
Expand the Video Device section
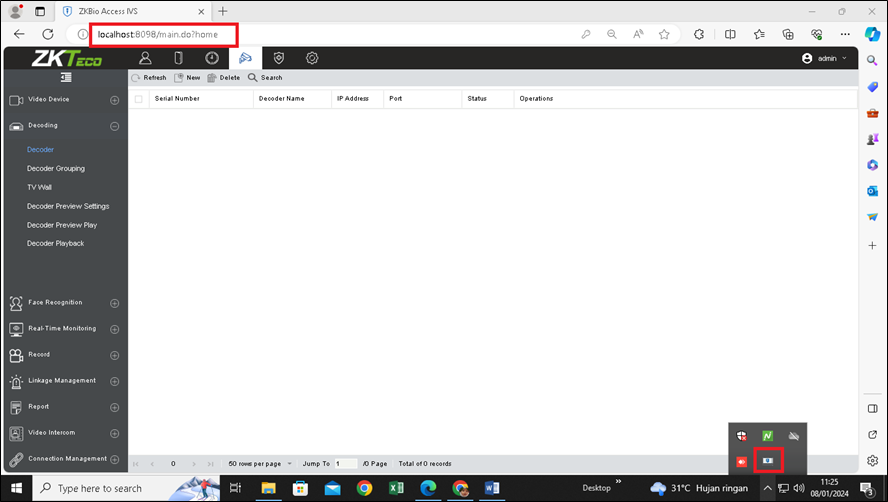pyautogui.click(x=114, y=100)
